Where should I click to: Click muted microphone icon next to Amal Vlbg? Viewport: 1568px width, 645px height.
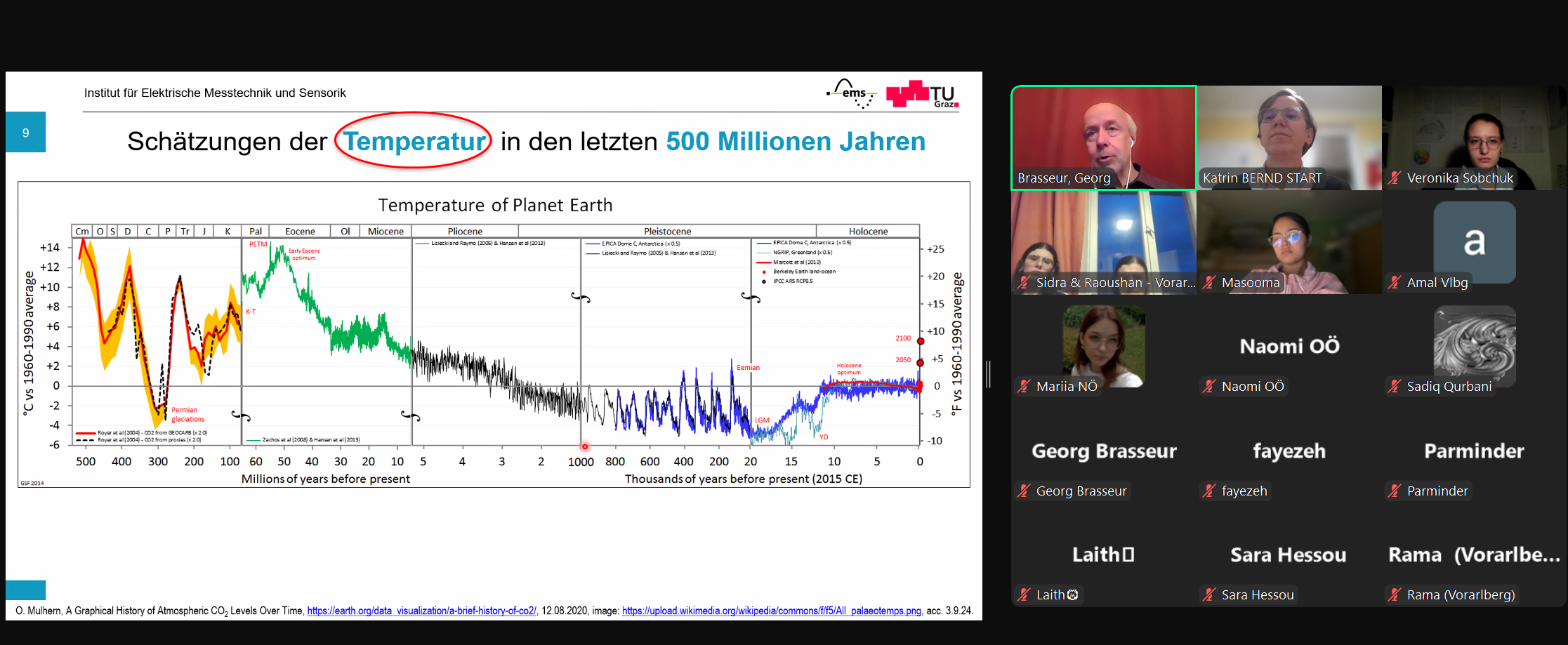tap(1395, 282)
